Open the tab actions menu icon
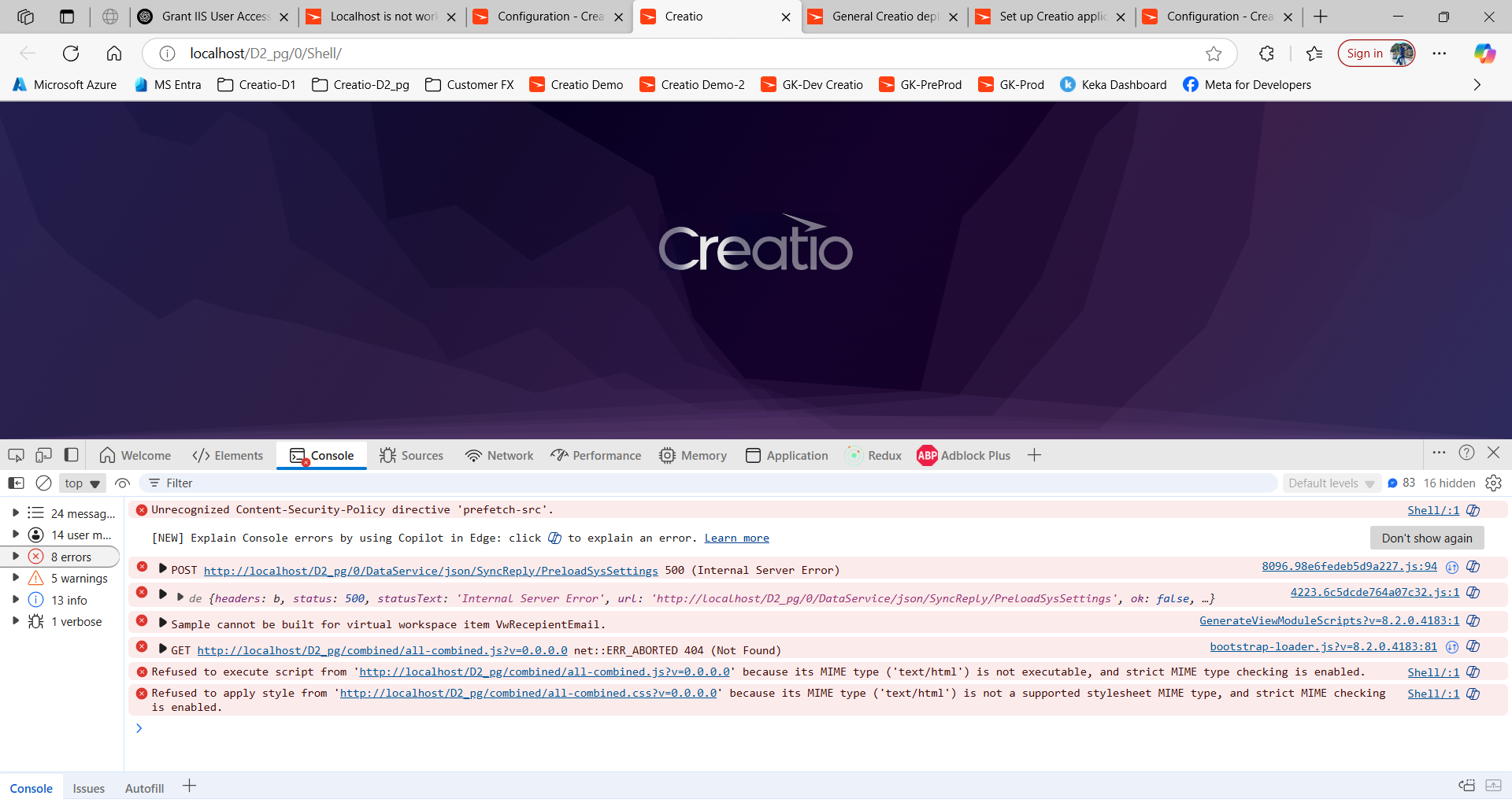1512x803 pixels. coord(67,17)
